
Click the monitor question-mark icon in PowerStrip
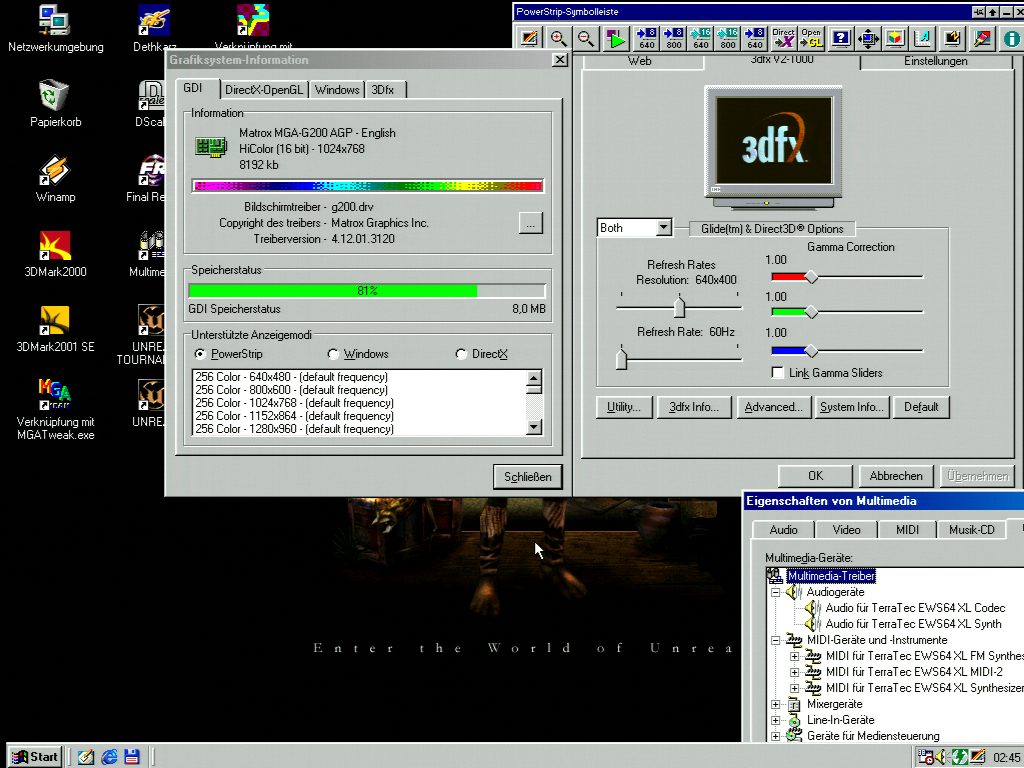tap(841, 39)
